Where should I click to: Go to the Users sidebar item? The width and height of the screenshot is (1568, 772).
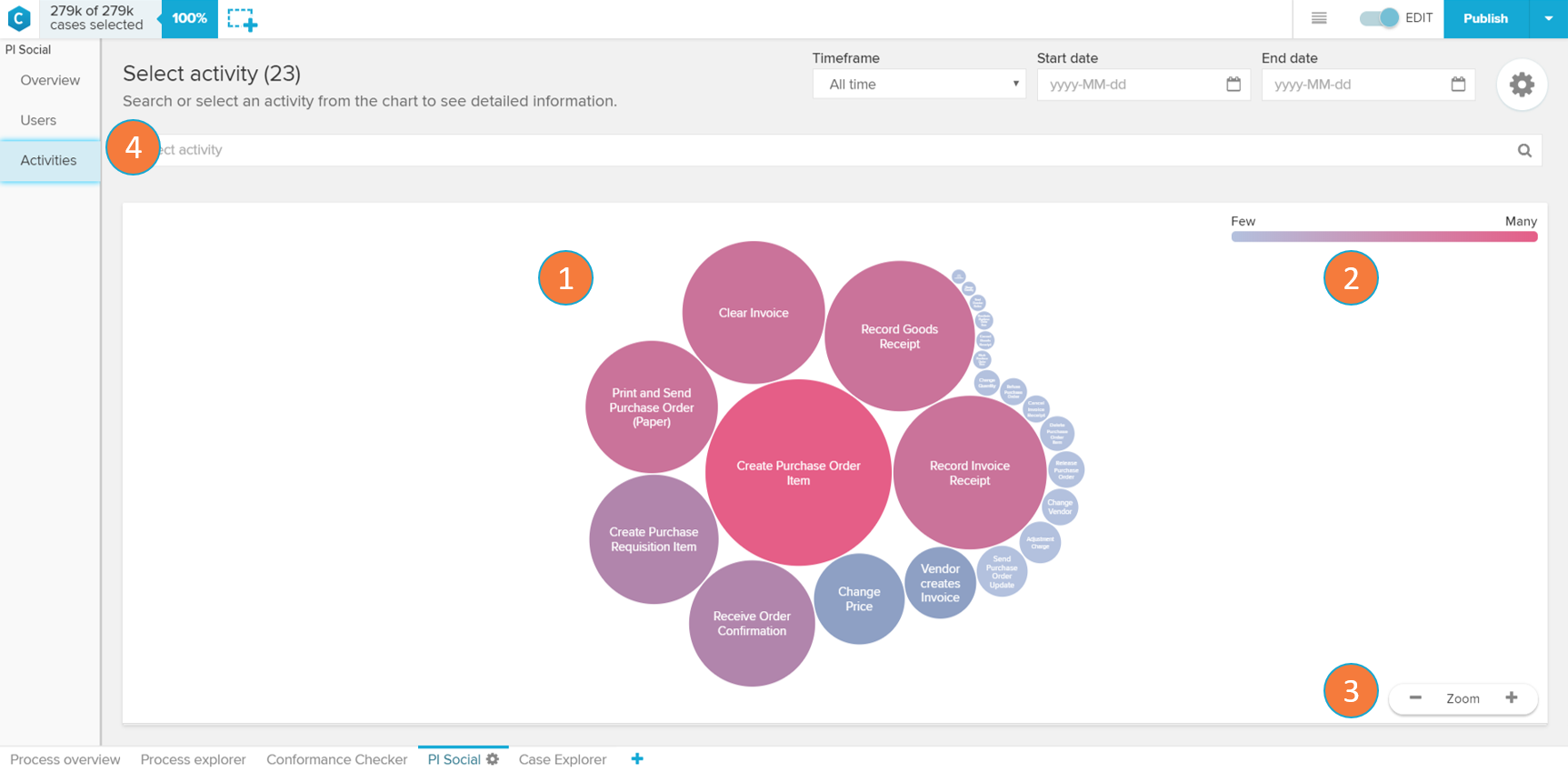coord(38,120)
